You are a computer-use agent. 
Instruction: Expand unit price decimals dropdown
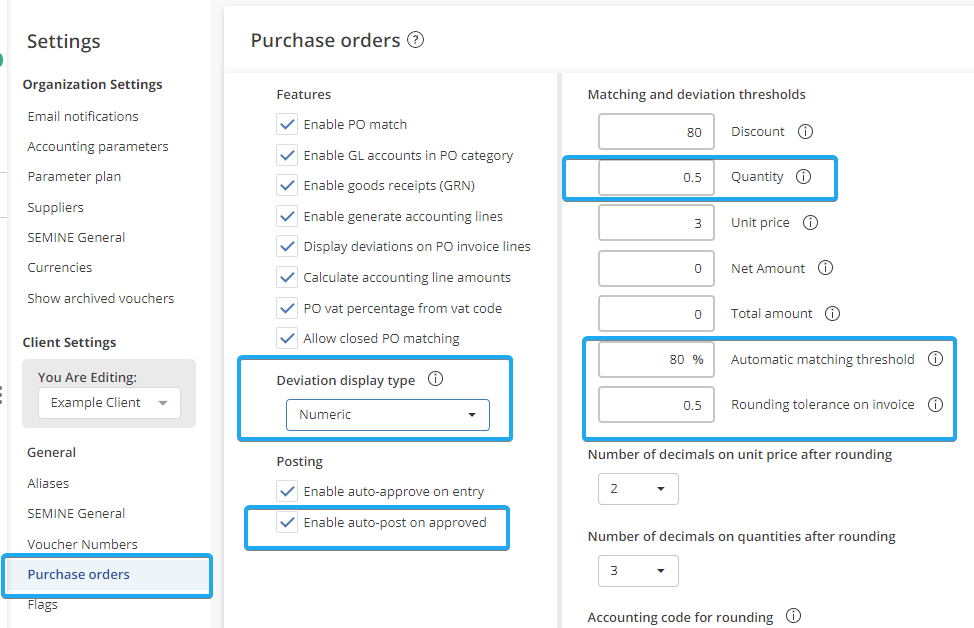[x=638, y=489]
